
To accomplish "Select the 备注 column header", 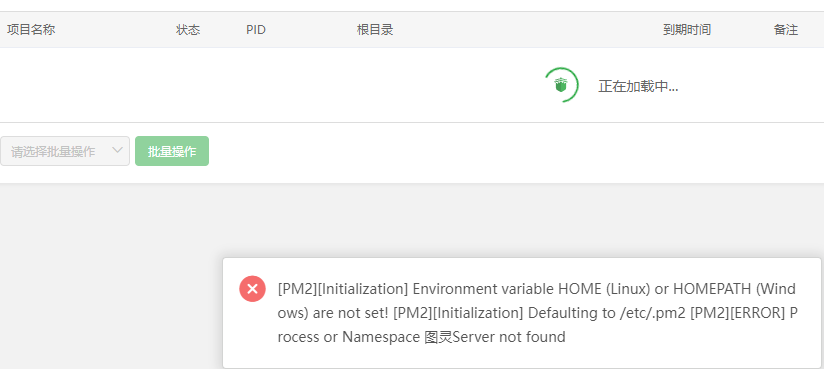I will (786, 30).
